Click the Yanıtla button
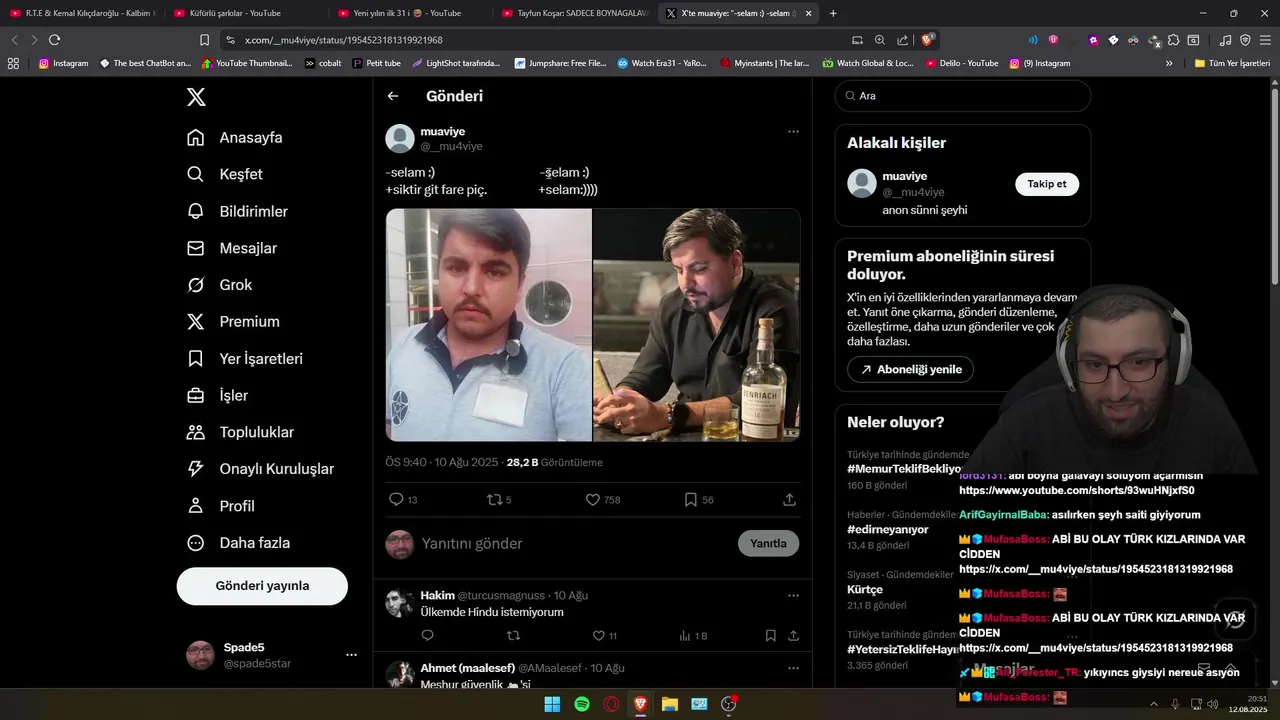Screen dimensions: 1280x720 [x=768, y=543]
